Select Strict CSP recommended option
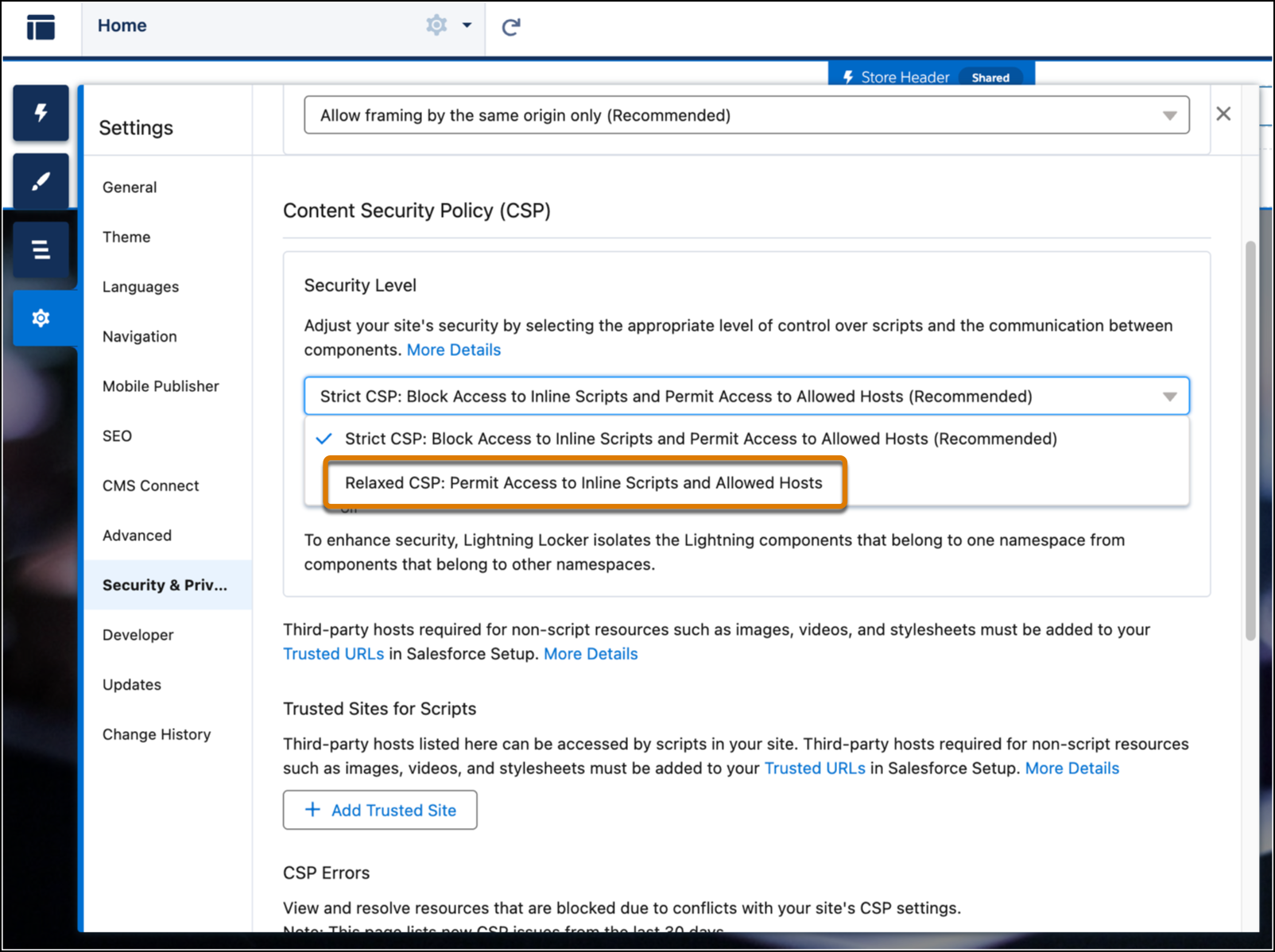The width and height of the screenshot is (1275, 952). click(746, 439)
